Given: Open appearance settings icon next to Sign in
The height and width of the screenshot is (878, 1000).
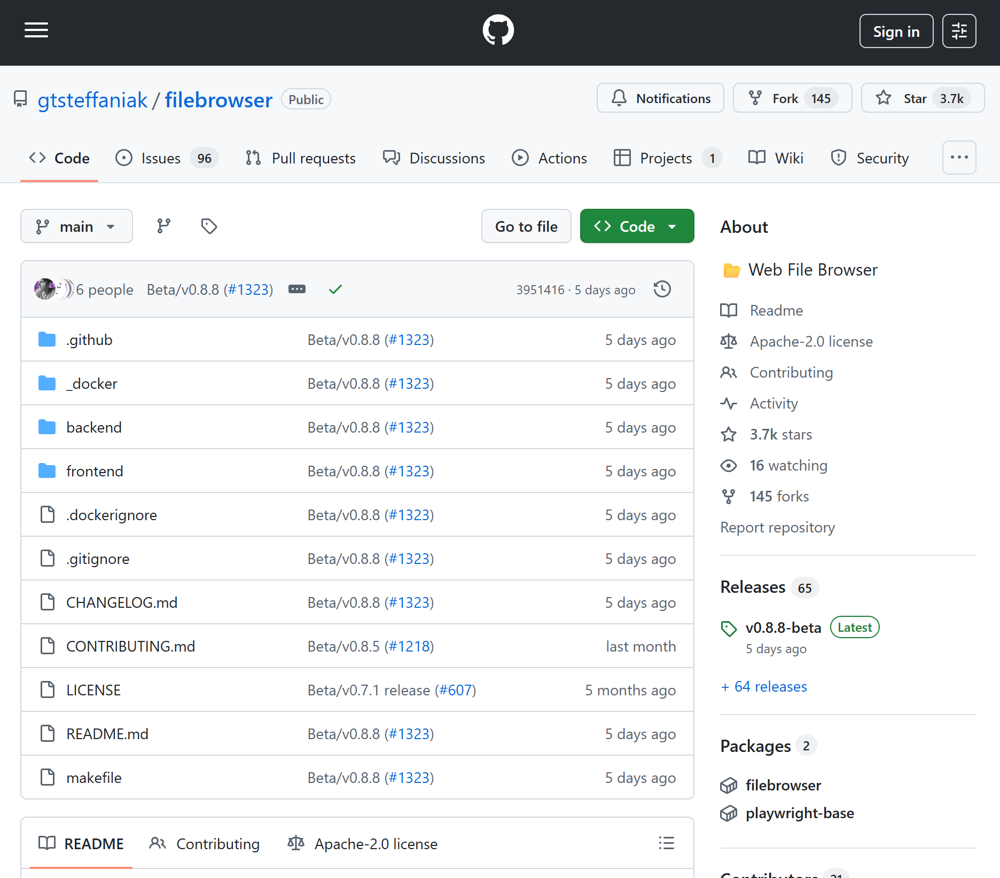Looking at the screenshot, I should tap(959, 31).
